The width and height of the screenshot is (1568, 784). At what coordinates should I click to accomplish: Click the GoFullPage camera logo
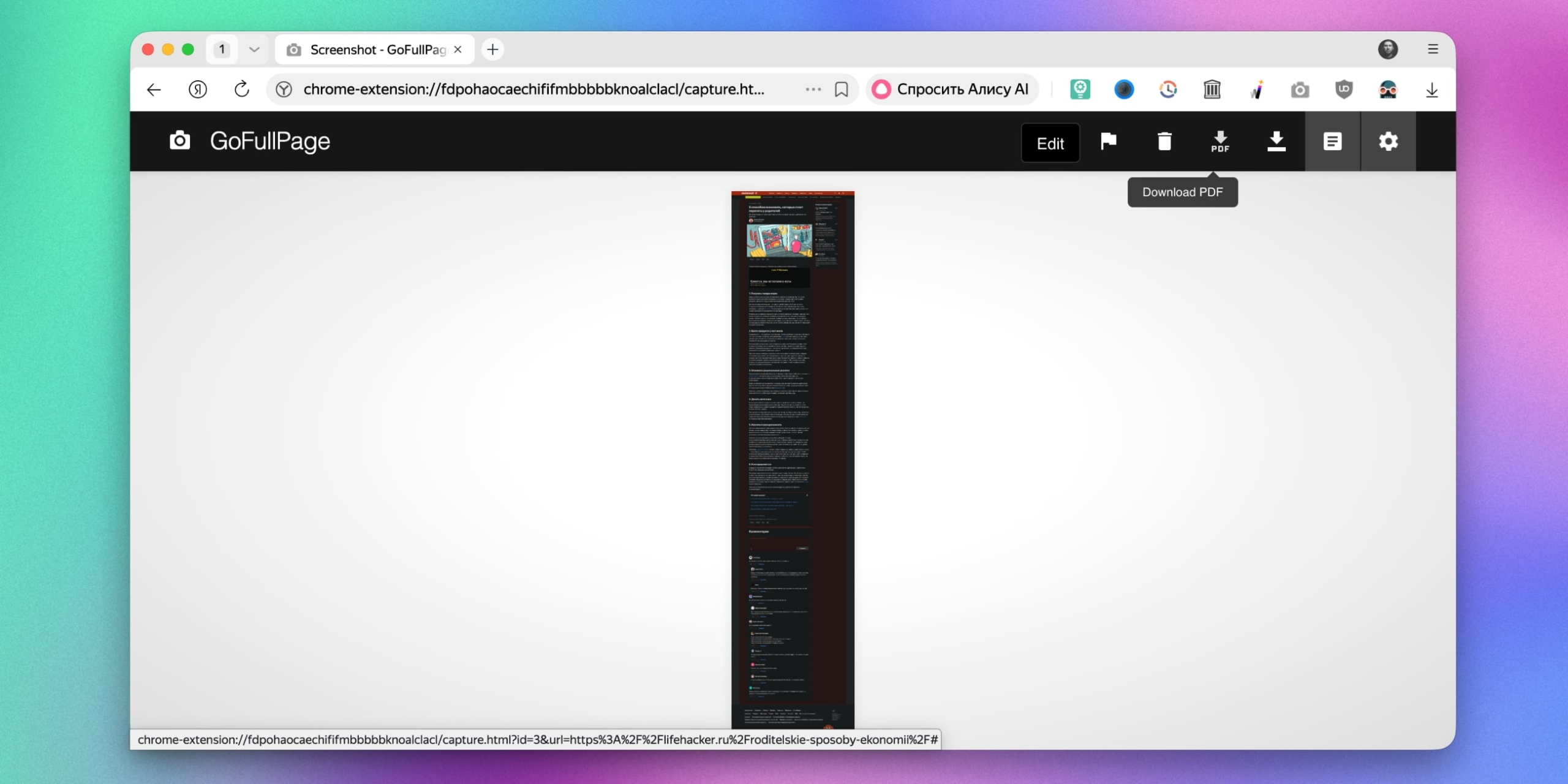(x=179, y=141)
